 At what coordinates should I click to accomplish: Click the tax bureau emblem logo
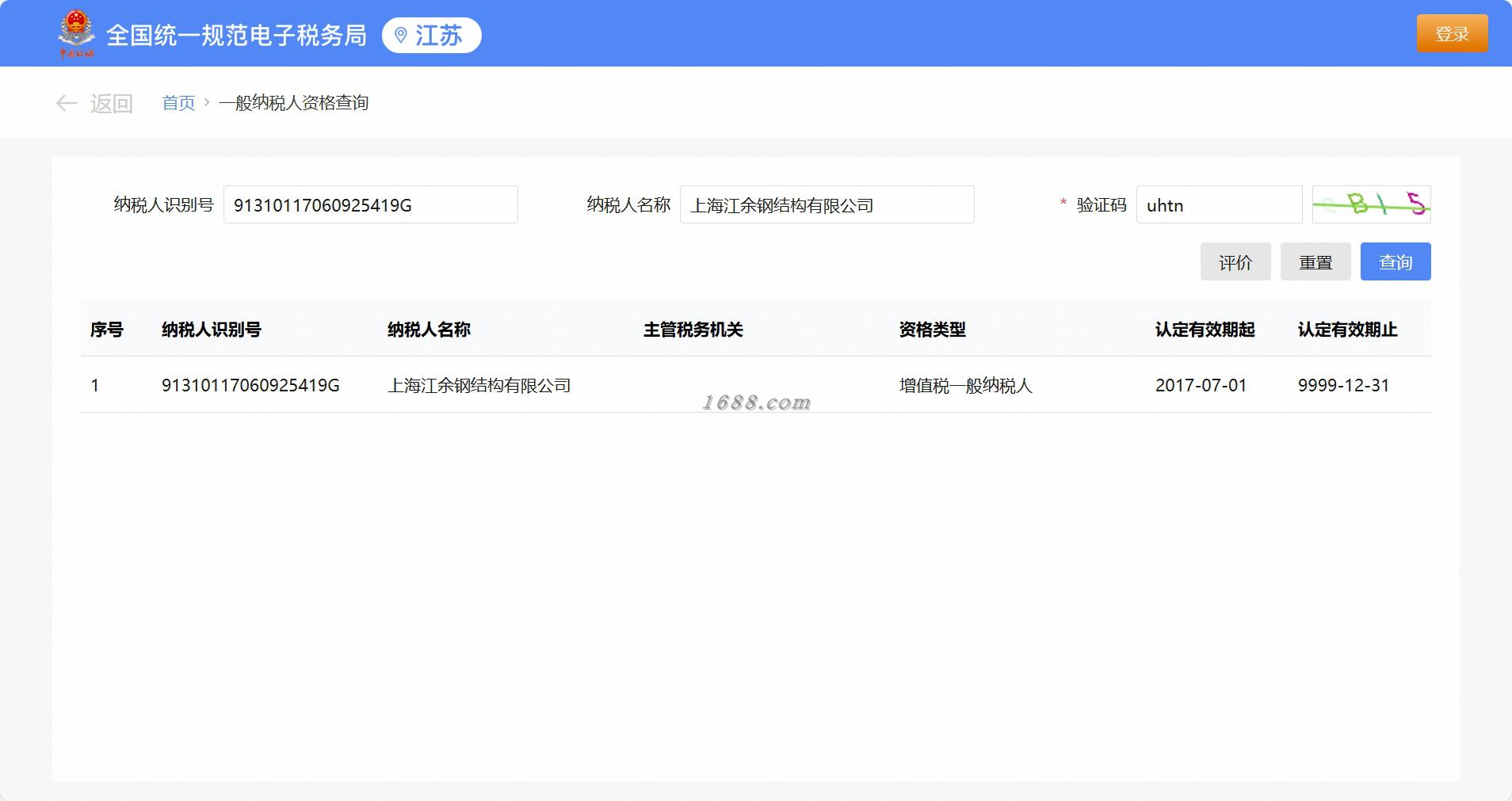[x=76, y=33]
